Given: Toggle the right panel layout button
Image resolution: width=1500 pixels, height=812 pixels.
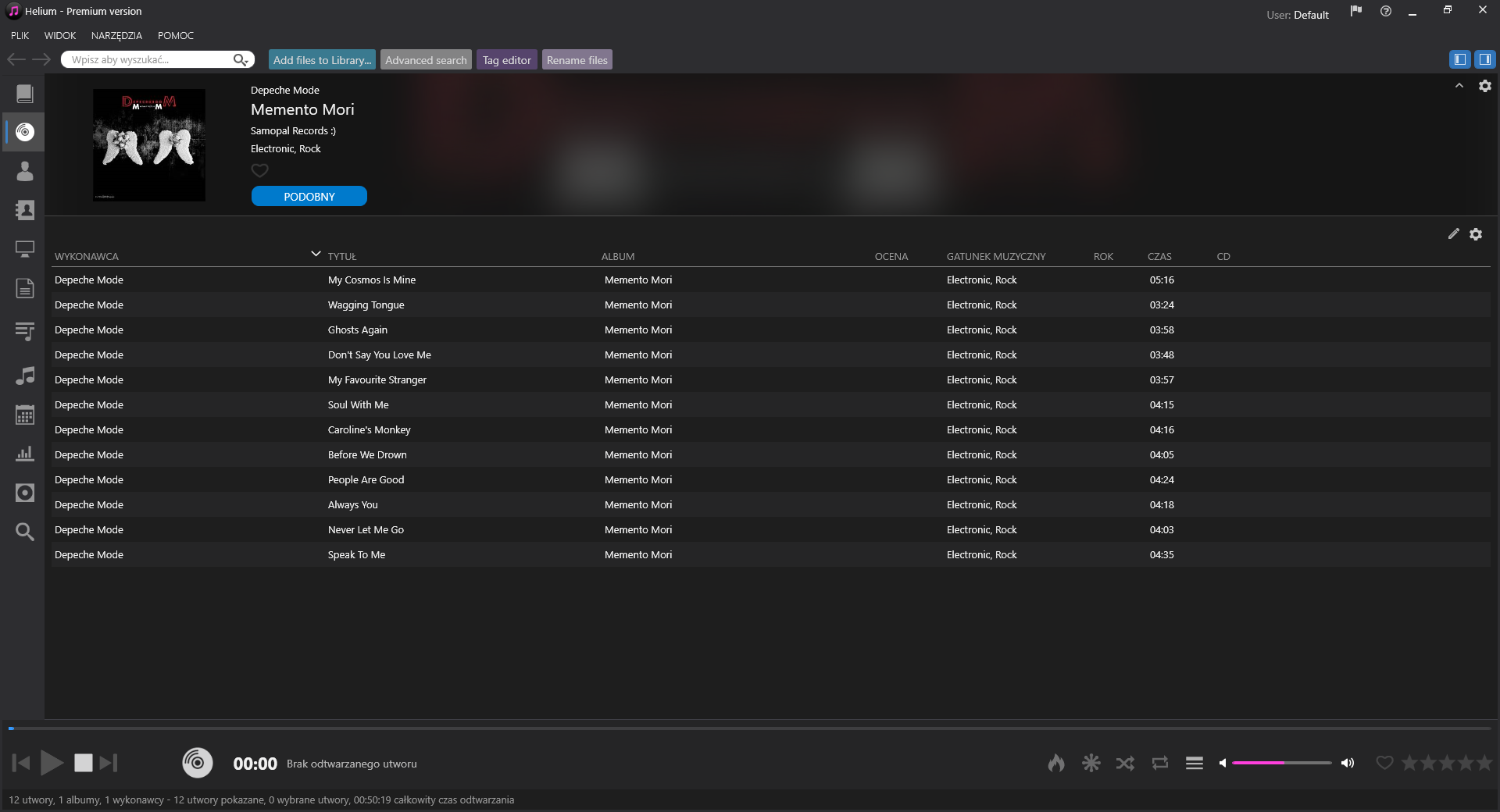Looking at the screenshot, I should pyautogui.click(x=1484, y=59).
